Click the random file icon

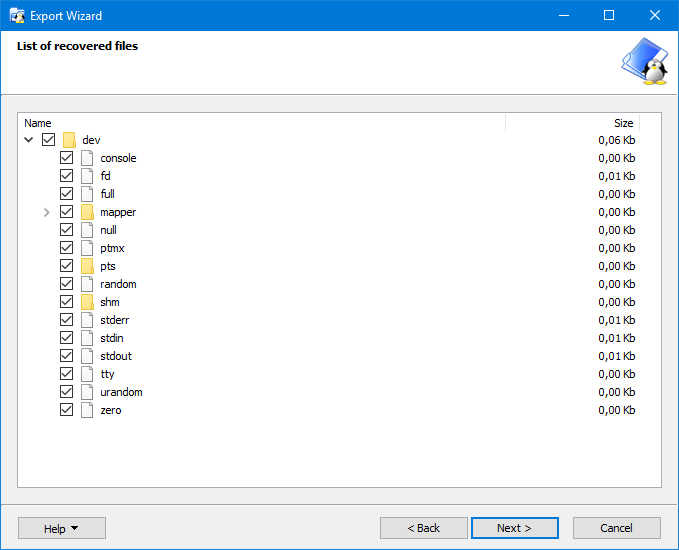tap(87, 284)
